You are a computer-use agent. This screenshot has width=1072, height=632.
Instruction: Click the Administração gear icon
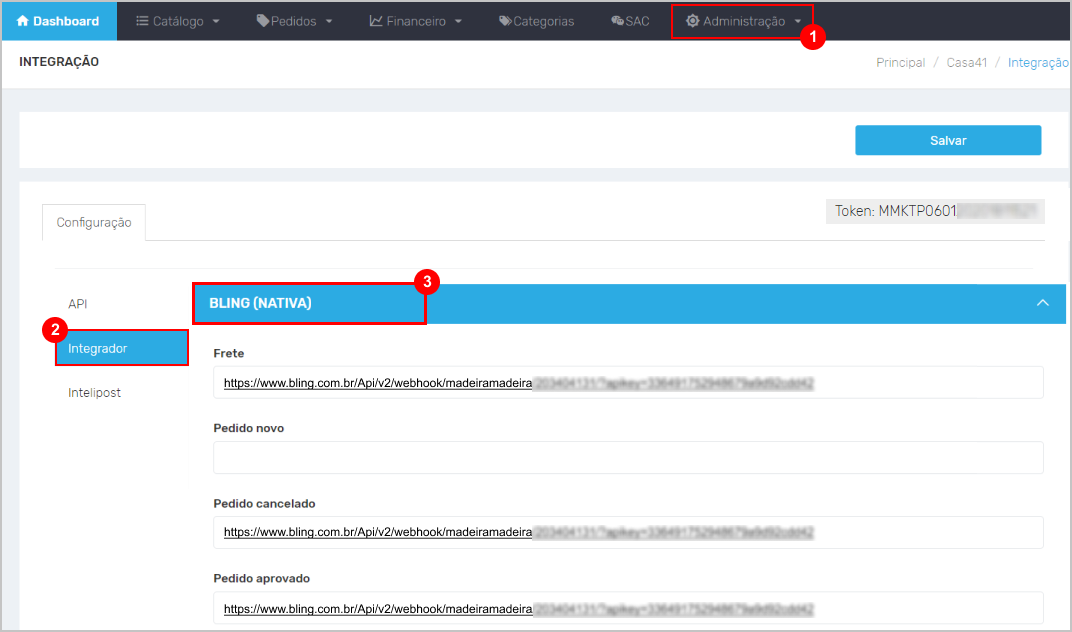click(693, 21)
